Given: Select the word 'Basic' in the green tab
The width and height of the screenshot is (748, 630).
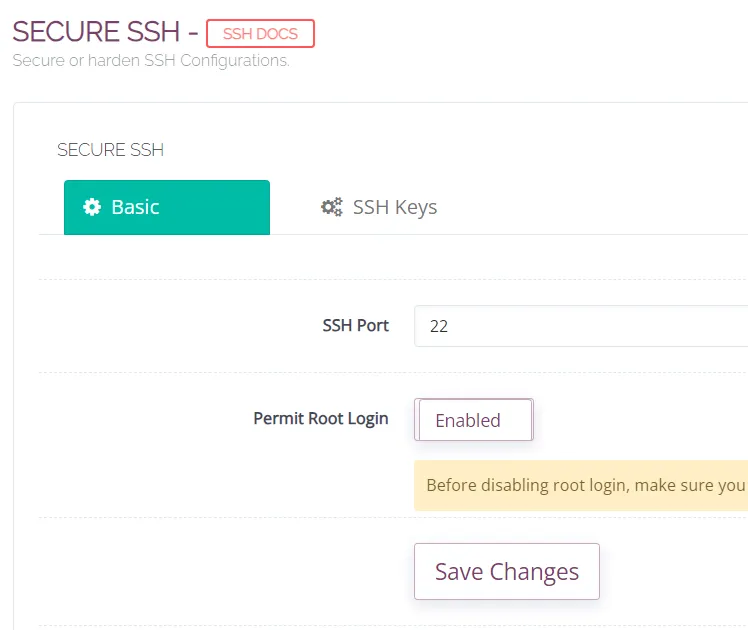Looking at the screenshot, I should [135, 207].
